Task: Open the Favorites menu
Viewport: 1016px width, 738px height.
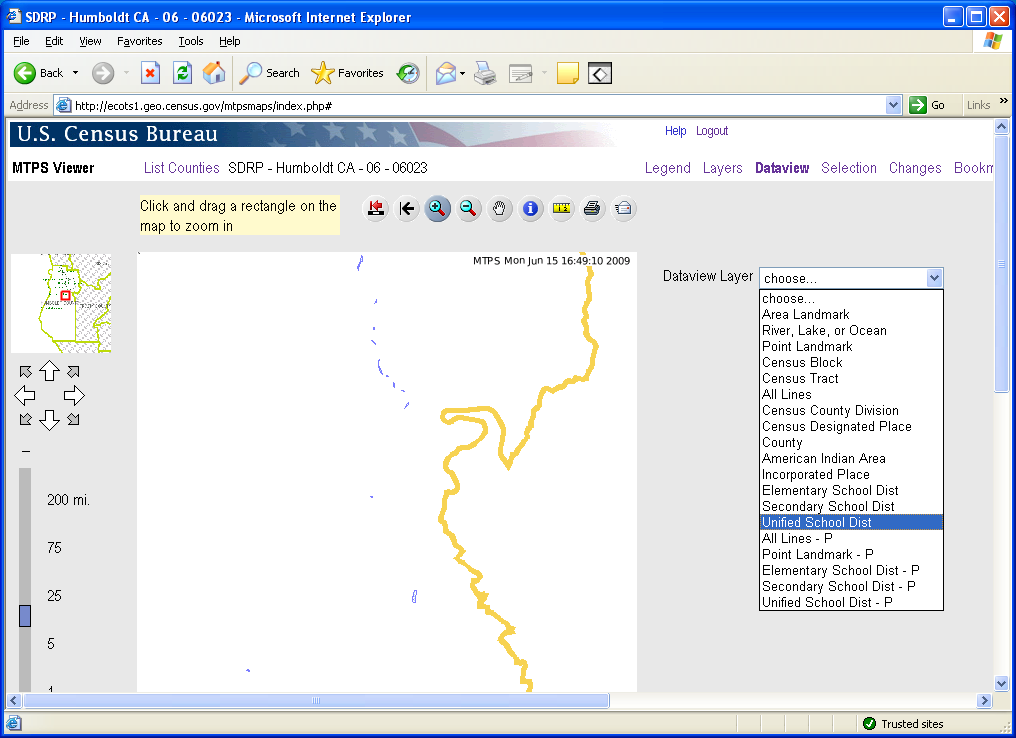Action: tap(139, 41)
